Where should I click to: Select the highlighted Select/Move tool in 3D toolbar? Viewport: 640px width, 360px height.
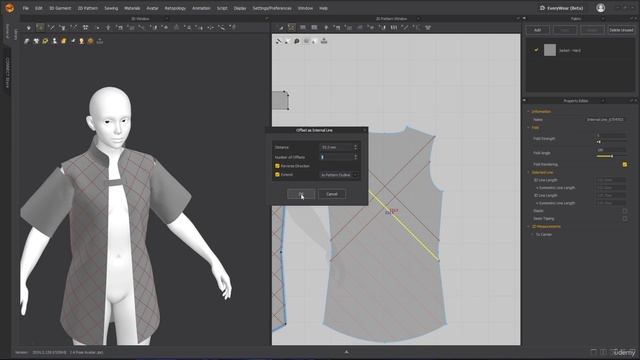[40, 28]
